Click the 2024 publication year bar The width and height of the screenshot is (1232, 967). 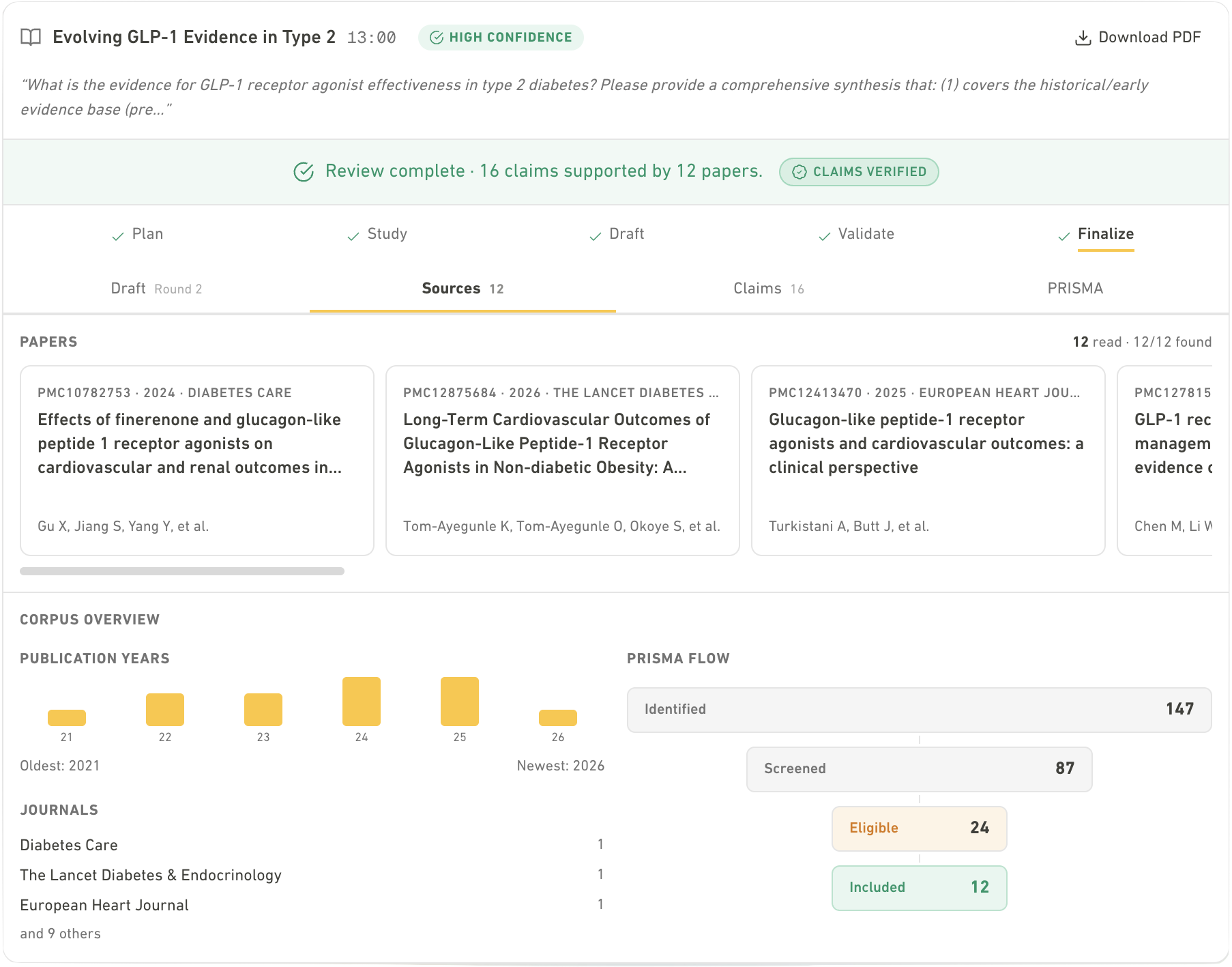click(x=362, y=702)
